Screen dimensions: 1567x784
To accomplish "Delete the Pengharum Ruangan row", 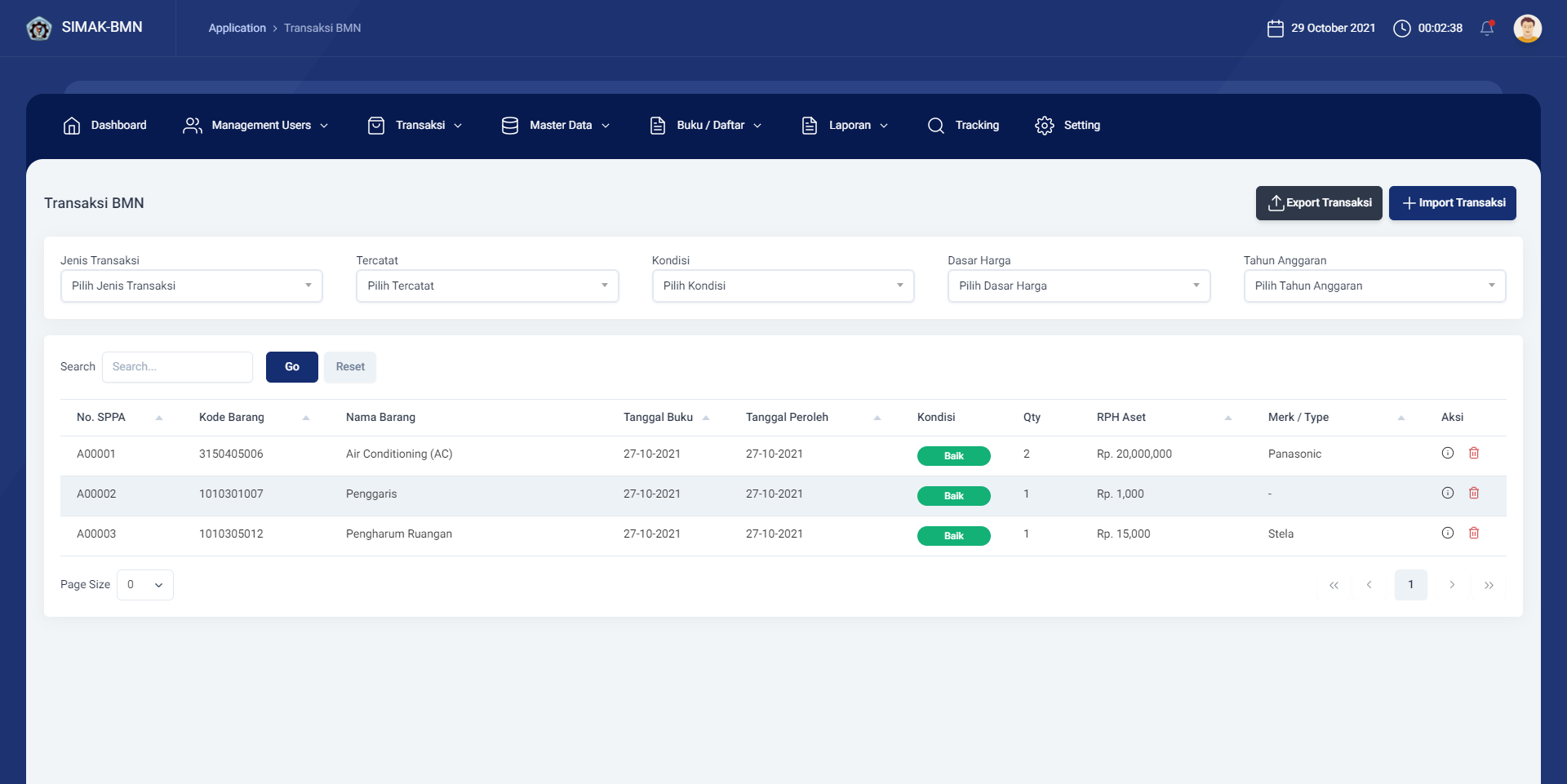I will click(1474, 534).
